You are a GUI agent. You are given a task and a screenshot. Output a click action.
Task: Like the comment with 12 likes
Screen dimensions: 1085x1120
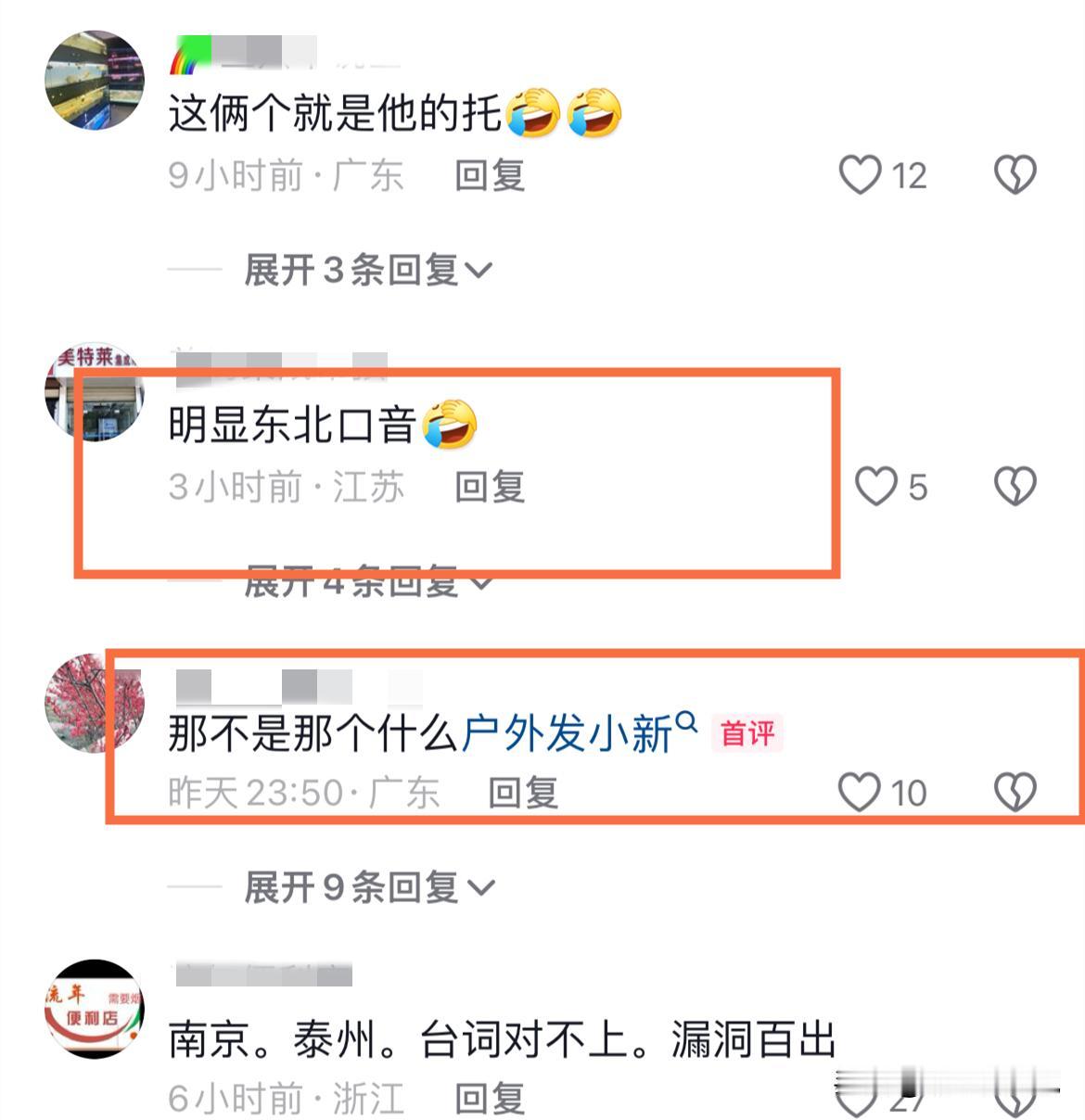coord(860,174)
